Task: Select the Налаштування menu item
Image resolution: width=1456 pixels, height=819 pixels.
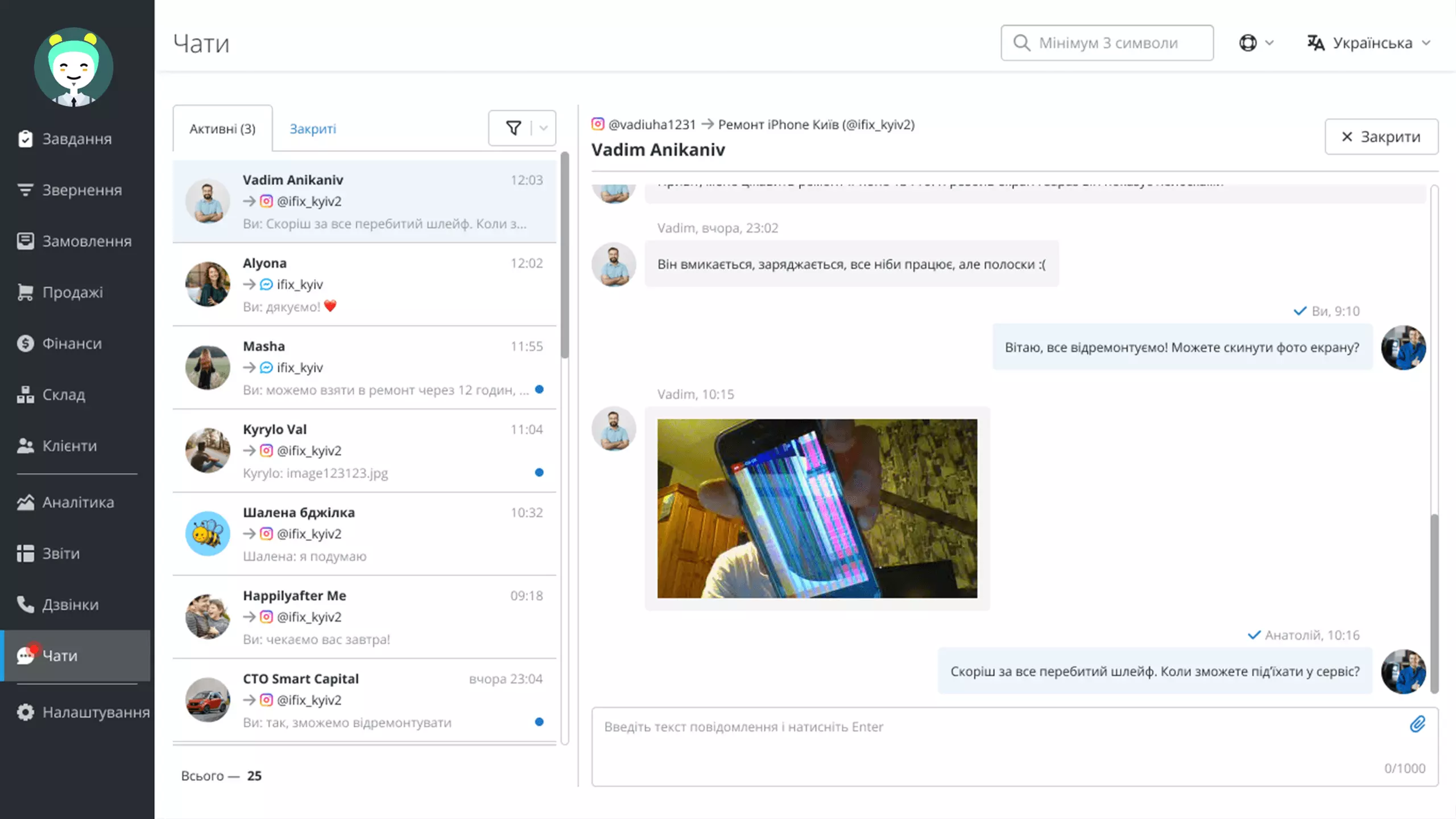Action: coord(77,712)
